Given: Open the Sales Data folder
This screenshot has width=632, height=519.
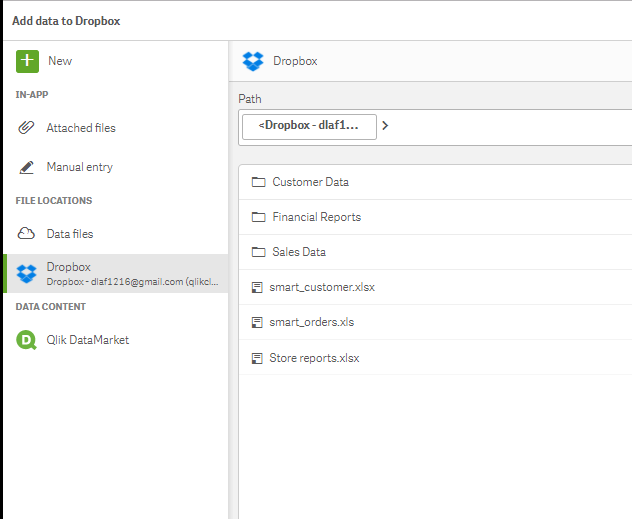Looking at the screenshot, I should pos(299,252).
